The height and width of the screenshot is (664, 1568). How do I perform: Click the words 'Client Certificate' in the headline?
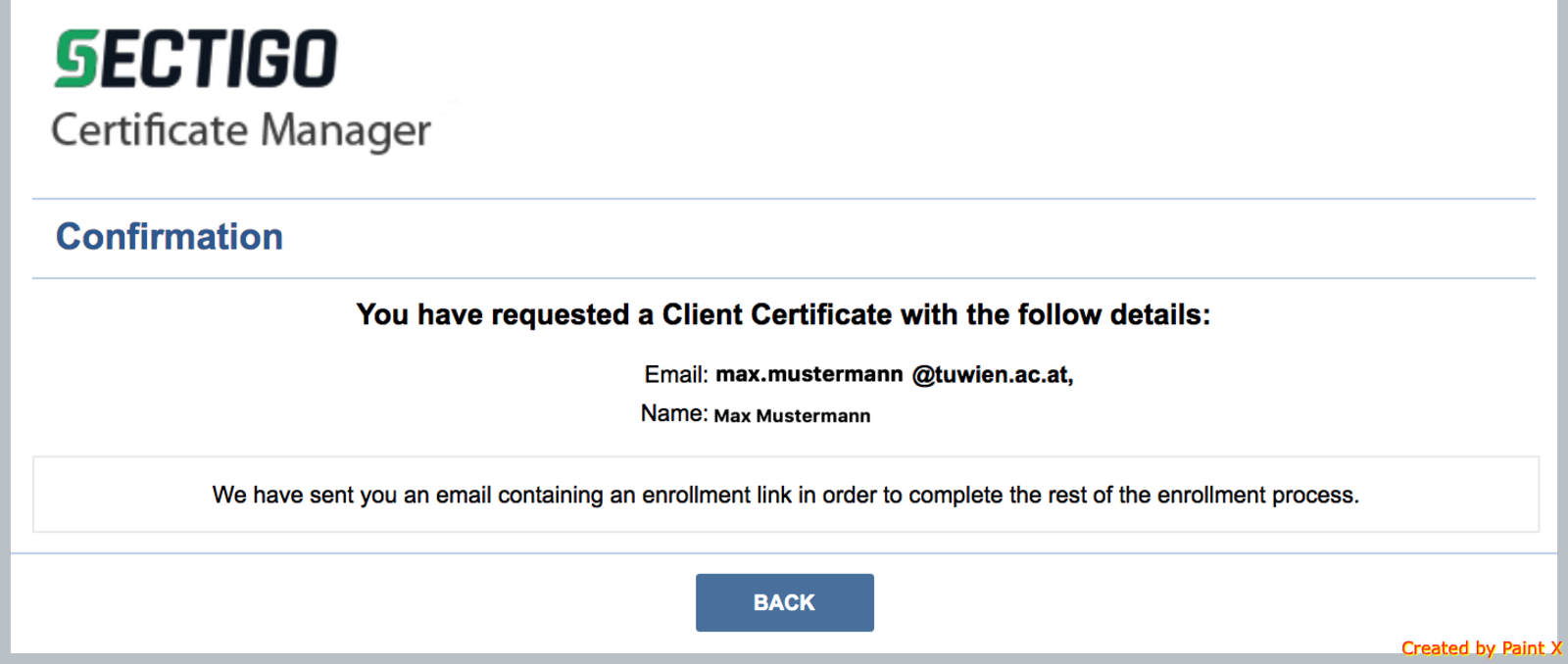[x=777, y=314]
